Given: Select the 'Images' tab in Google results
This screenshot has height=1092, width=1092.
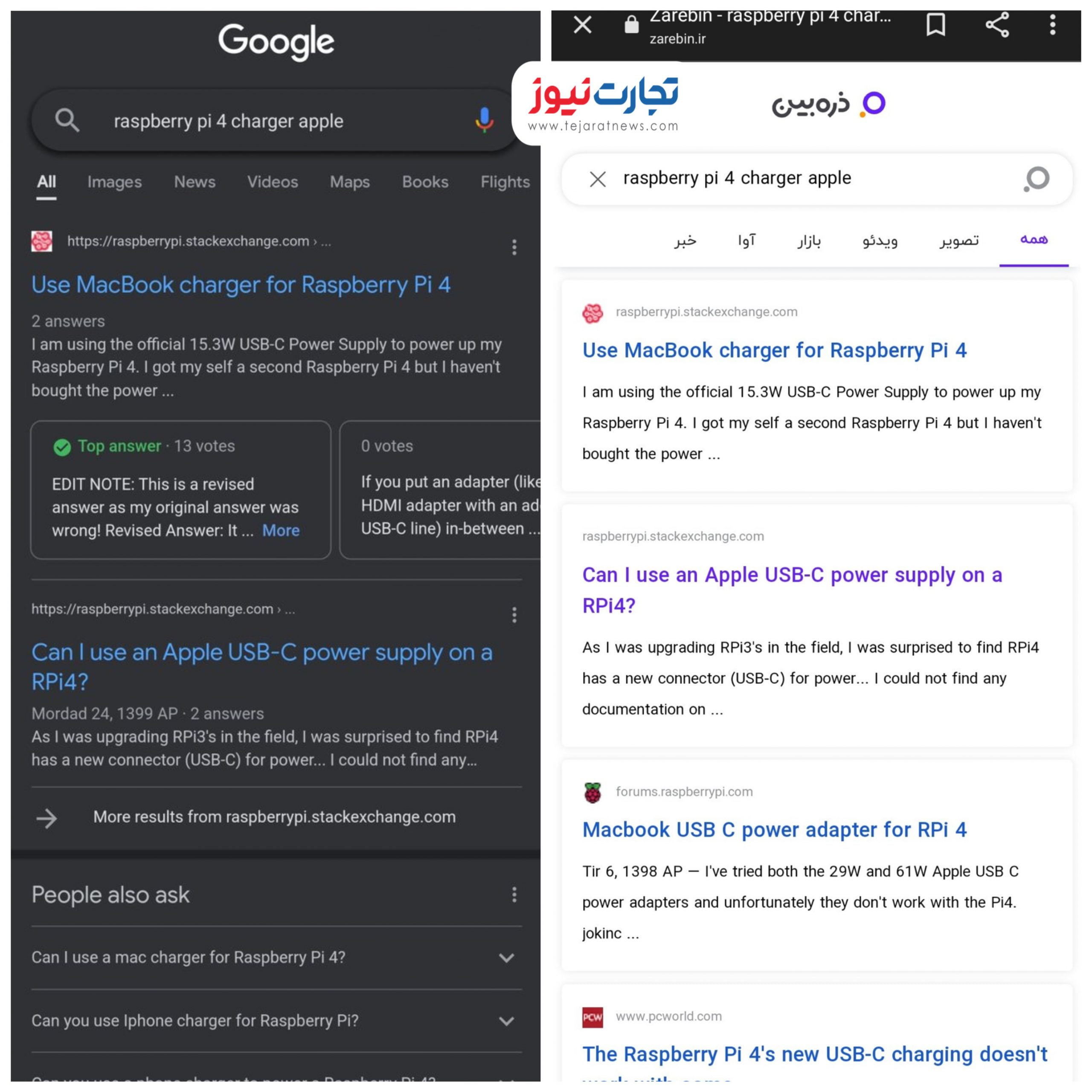Looking at the screenshot, I should [x=113, y=181].
